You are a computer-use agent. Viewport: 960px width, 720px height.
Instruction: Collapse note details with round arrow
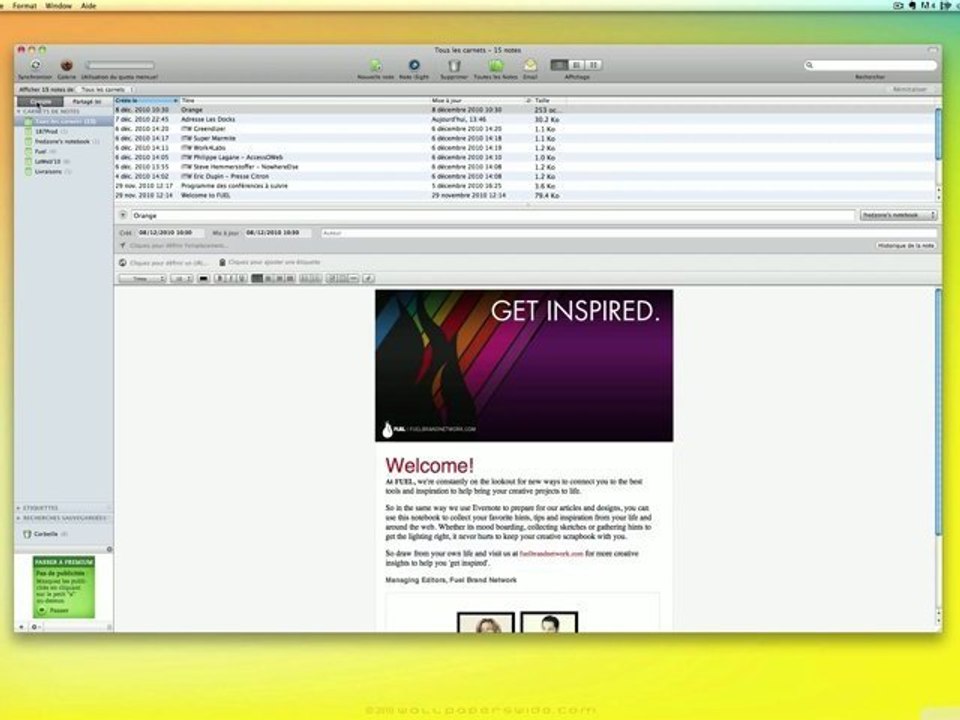[122, 216]
